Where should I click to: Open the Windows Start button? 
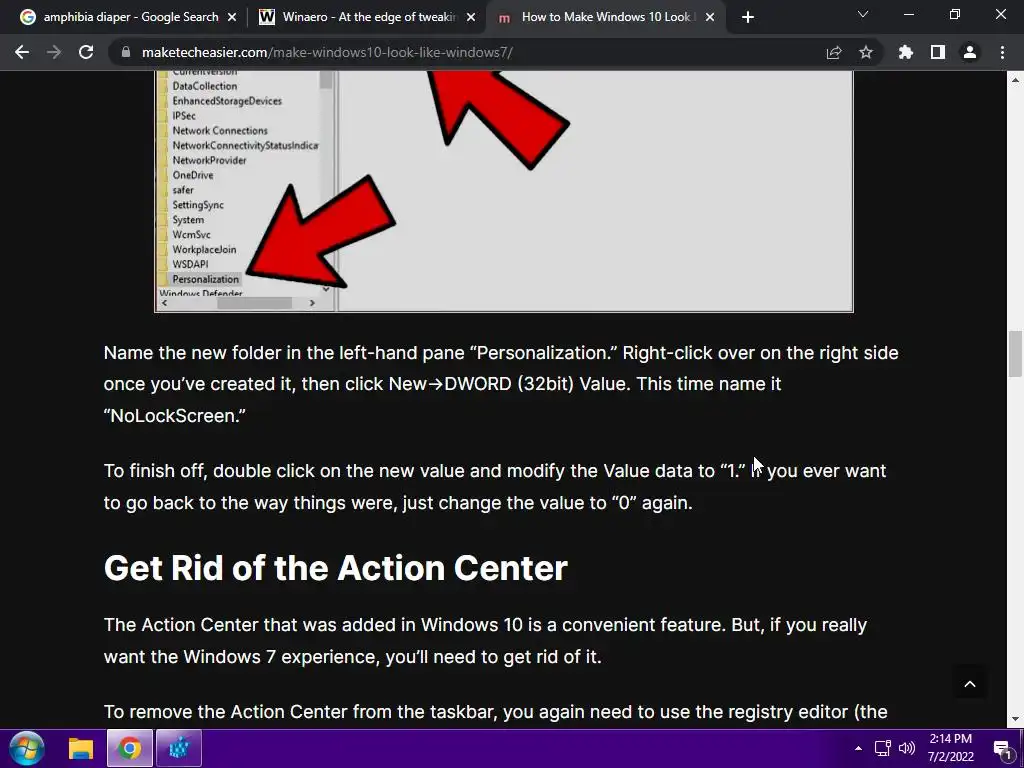[x=27, y=748]
